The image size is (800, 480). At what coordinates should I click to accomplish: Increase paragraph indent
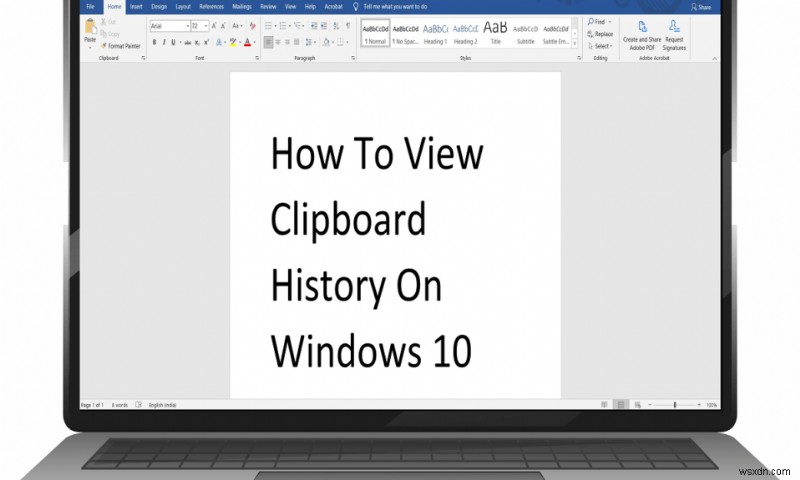click(x=324, y=26)
